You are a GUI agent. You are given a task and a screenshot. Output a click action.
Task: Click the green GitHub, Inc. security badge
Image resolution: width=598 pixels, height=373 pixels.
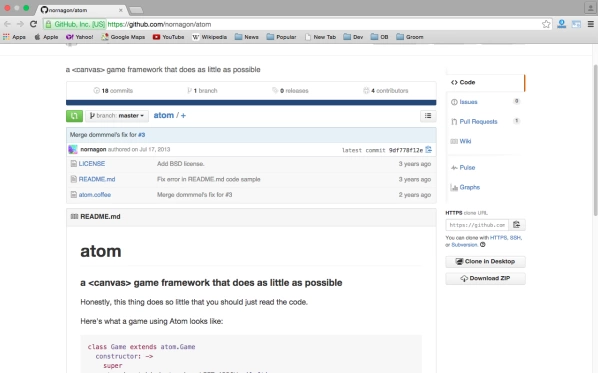coord(75,24)
